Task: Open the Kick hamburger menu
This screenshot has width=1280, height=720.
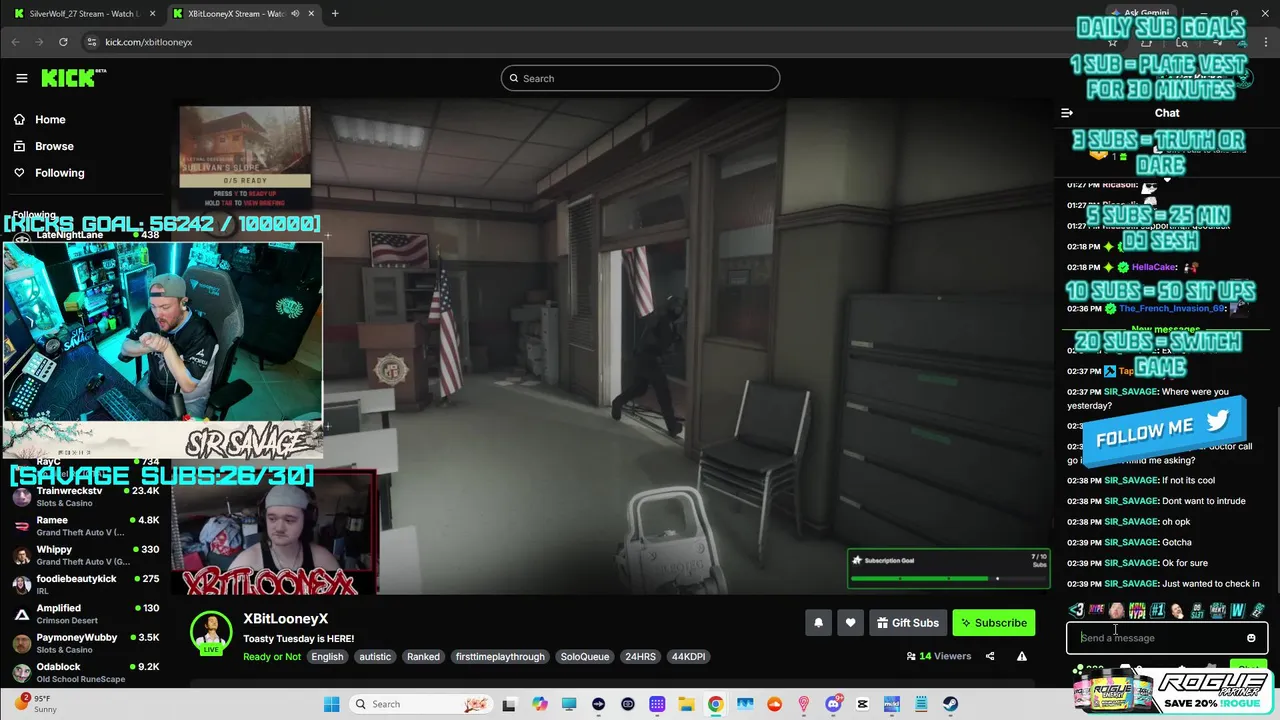Action: coord(22,78)
